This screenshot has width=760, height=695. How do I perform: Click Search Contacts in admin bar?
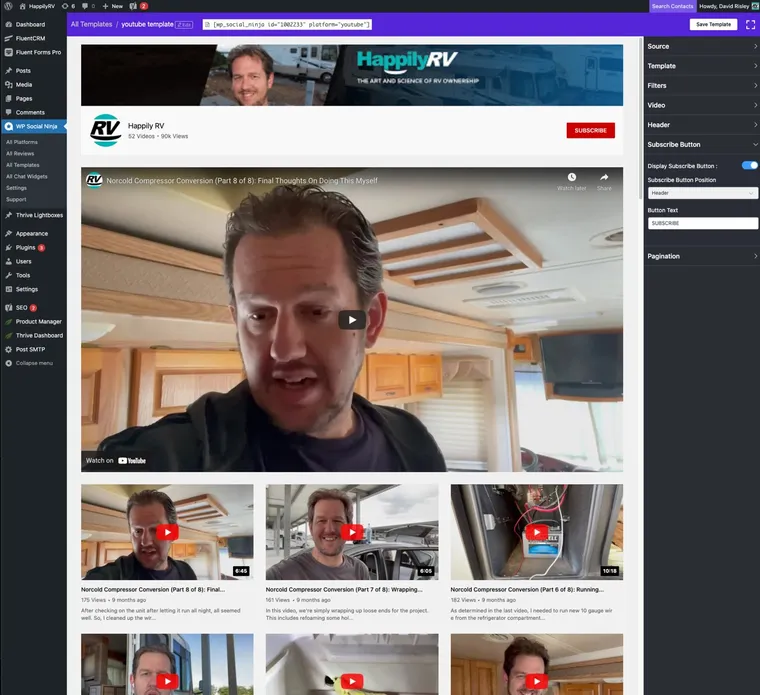pyautogui.click(x=672, y=6)
